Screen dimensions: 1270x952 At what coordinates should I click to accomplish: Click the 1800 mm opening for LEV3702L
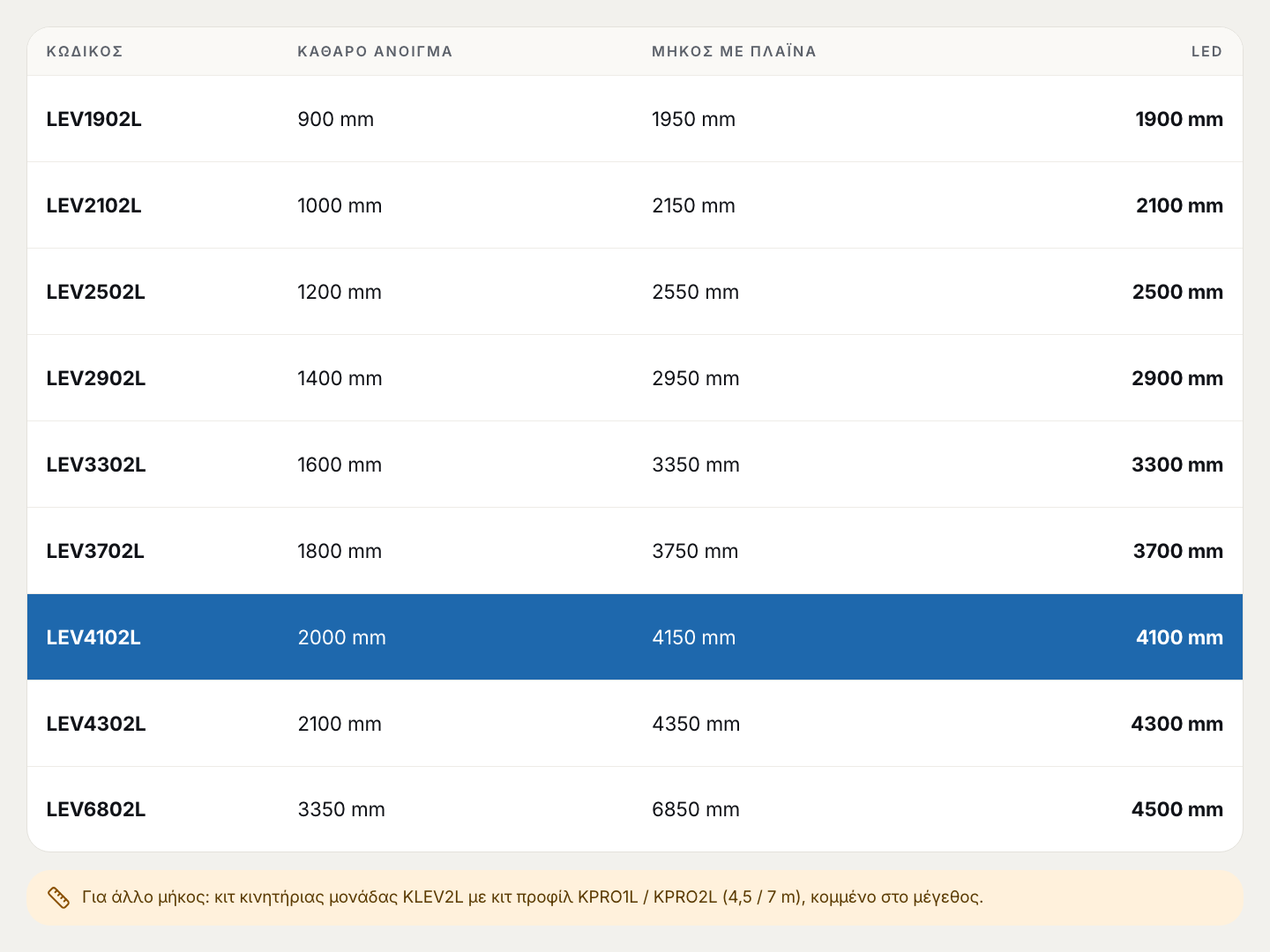[340, 551]
